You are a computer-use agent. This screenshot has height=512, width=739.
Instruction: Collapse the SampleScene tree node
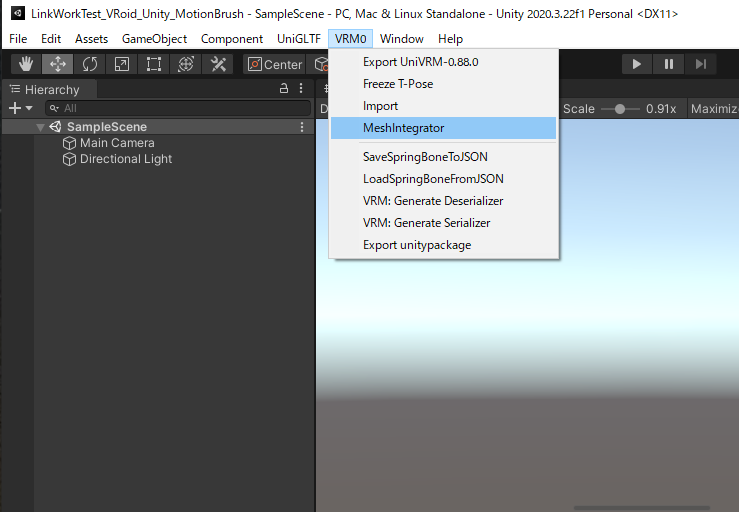pyautogui.click(x=40, y=127)
